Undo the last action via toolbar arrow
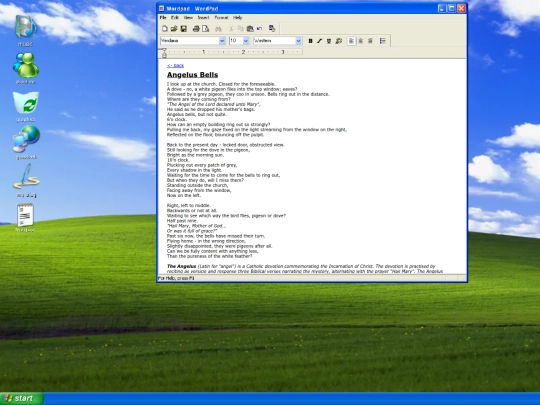This screenshot has height=405, width=540. click(259, 29)
